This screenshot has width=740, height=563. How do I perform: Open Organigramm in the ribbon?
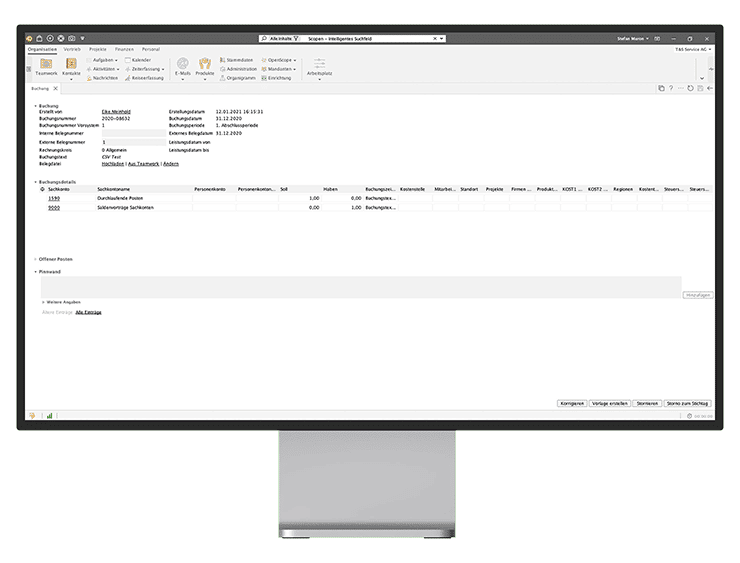(x=238, y=78)
